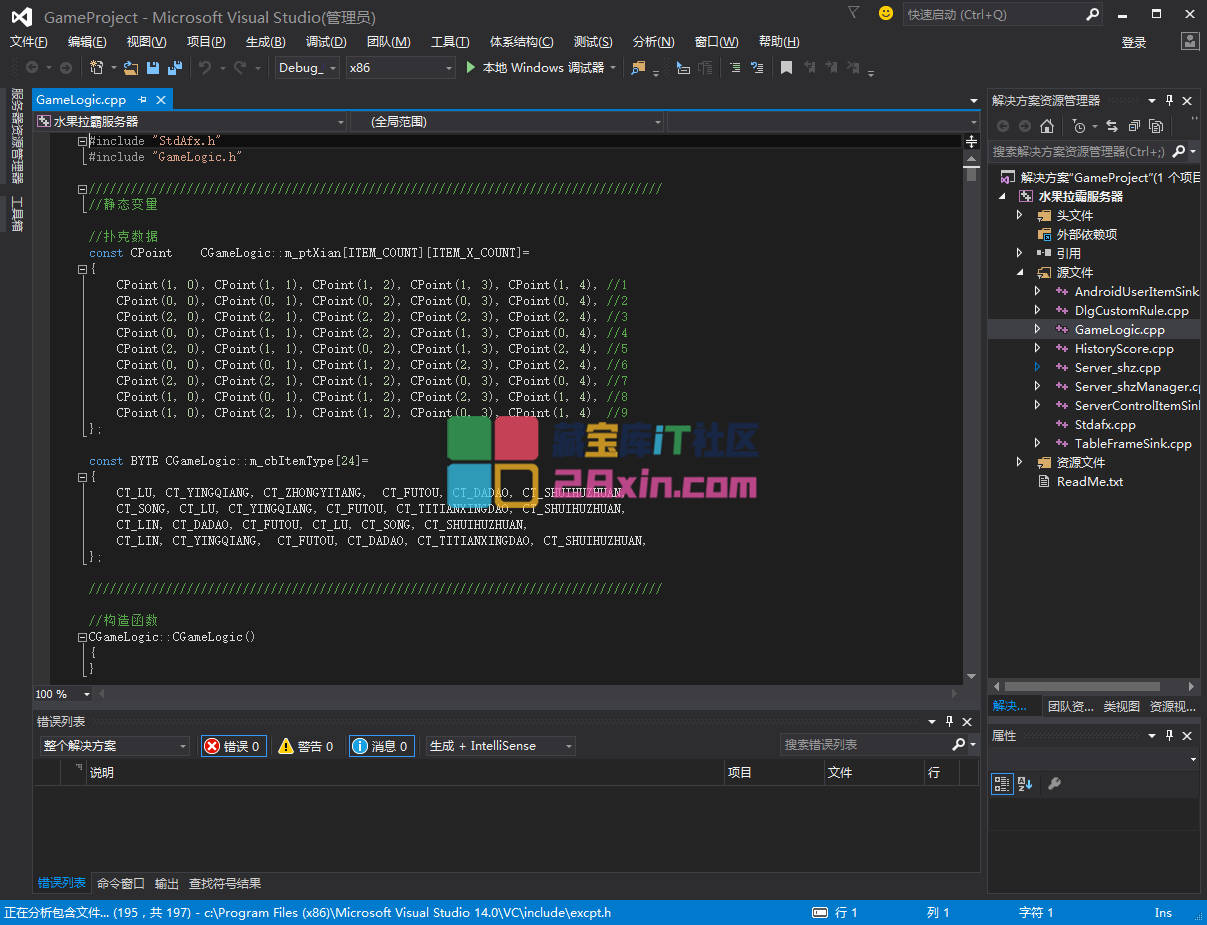Viewport: 1207px width, 925px height.
Task: Collapse the CGameLogic constructor code block
Action: pos(83,637)
